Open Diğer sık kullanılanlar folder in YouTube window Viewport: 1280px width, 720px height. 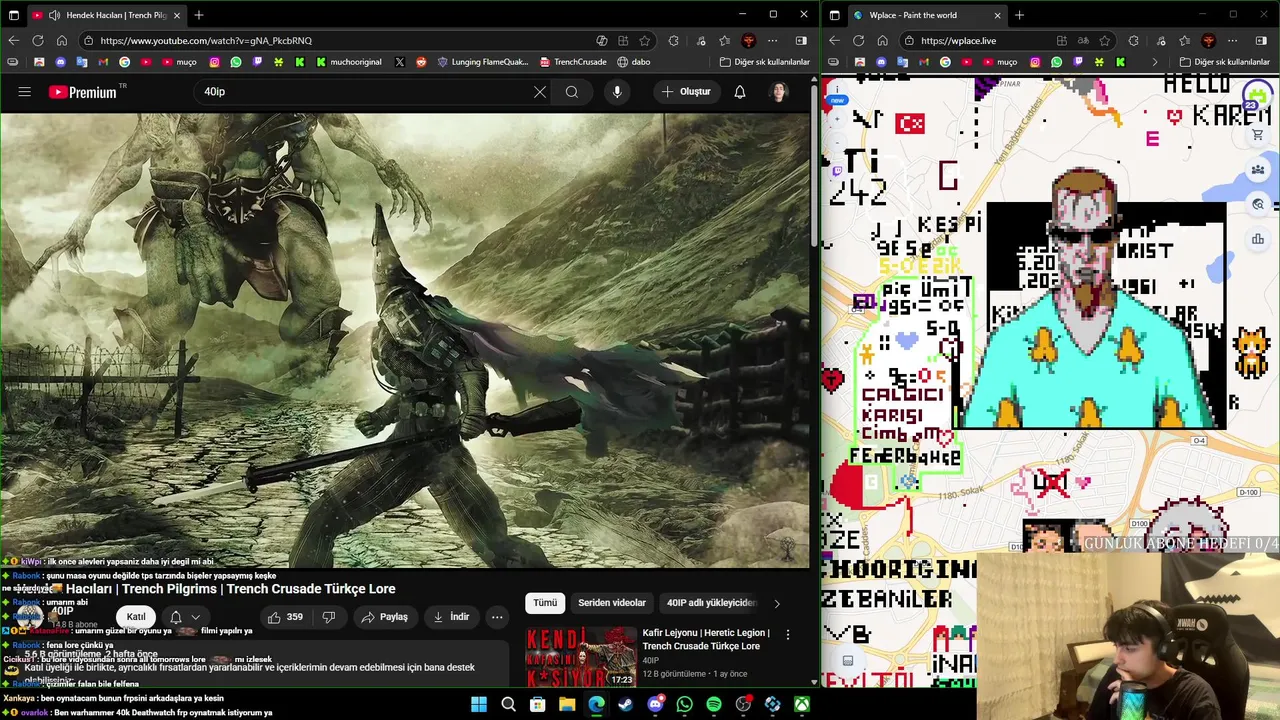(x=765, y=62)
